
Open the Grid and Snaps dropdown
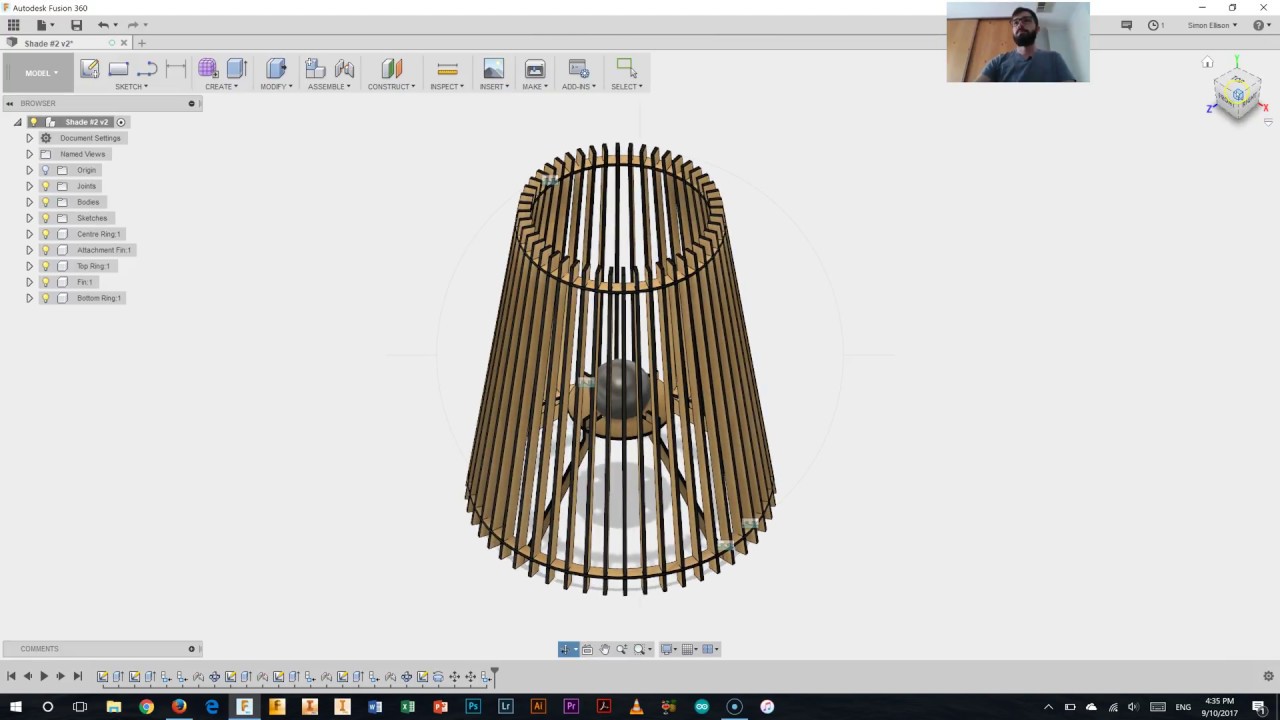tap(691, 649)
